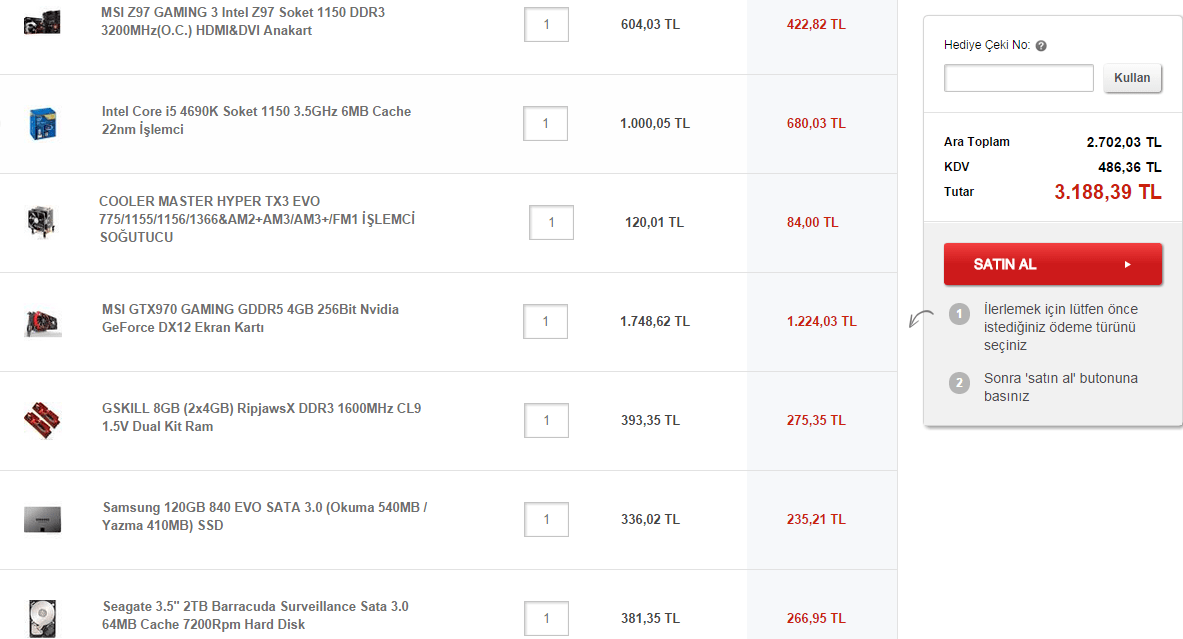Viewport: 1183px width, 639px height.
Task: Click the GSKILL RipjawsX RAM thumbnail
Action: click(43, 419)
